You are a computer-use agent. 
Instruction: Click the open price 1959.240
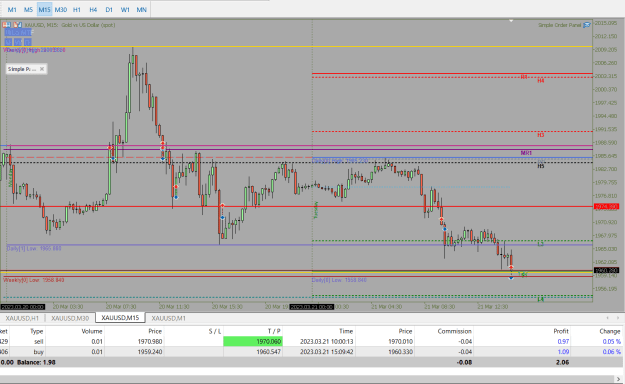(x=150, y=352)
